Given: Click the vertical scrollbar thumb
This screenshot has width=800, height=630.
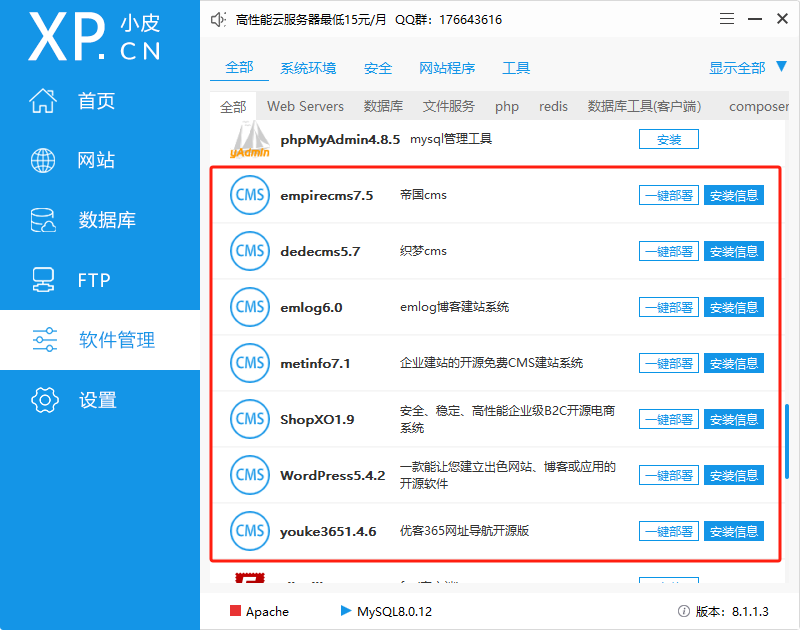Looking at the screenshot, I should coord(787,441).
